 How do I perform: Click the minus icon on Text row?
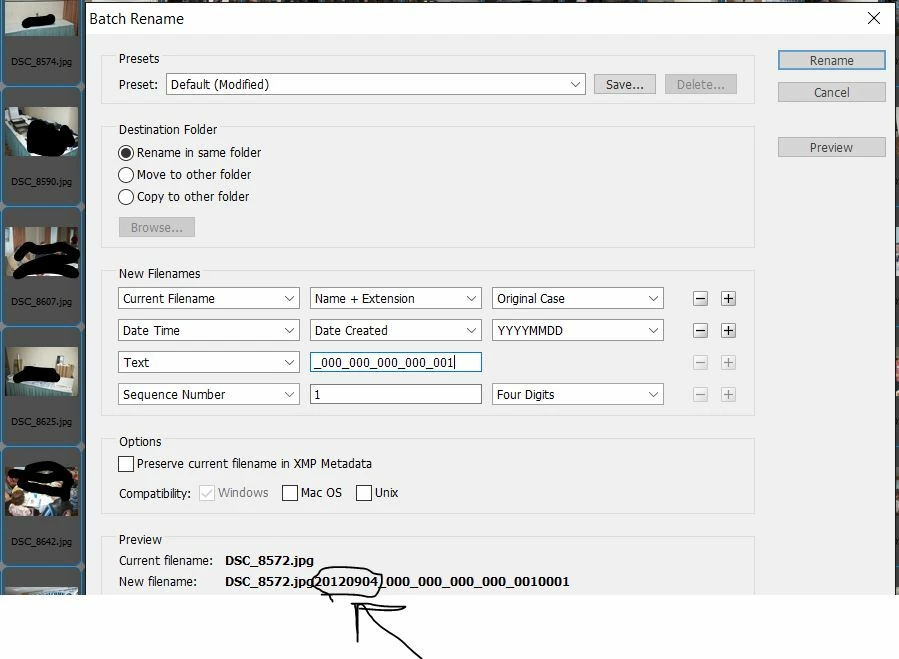point(700,362)
